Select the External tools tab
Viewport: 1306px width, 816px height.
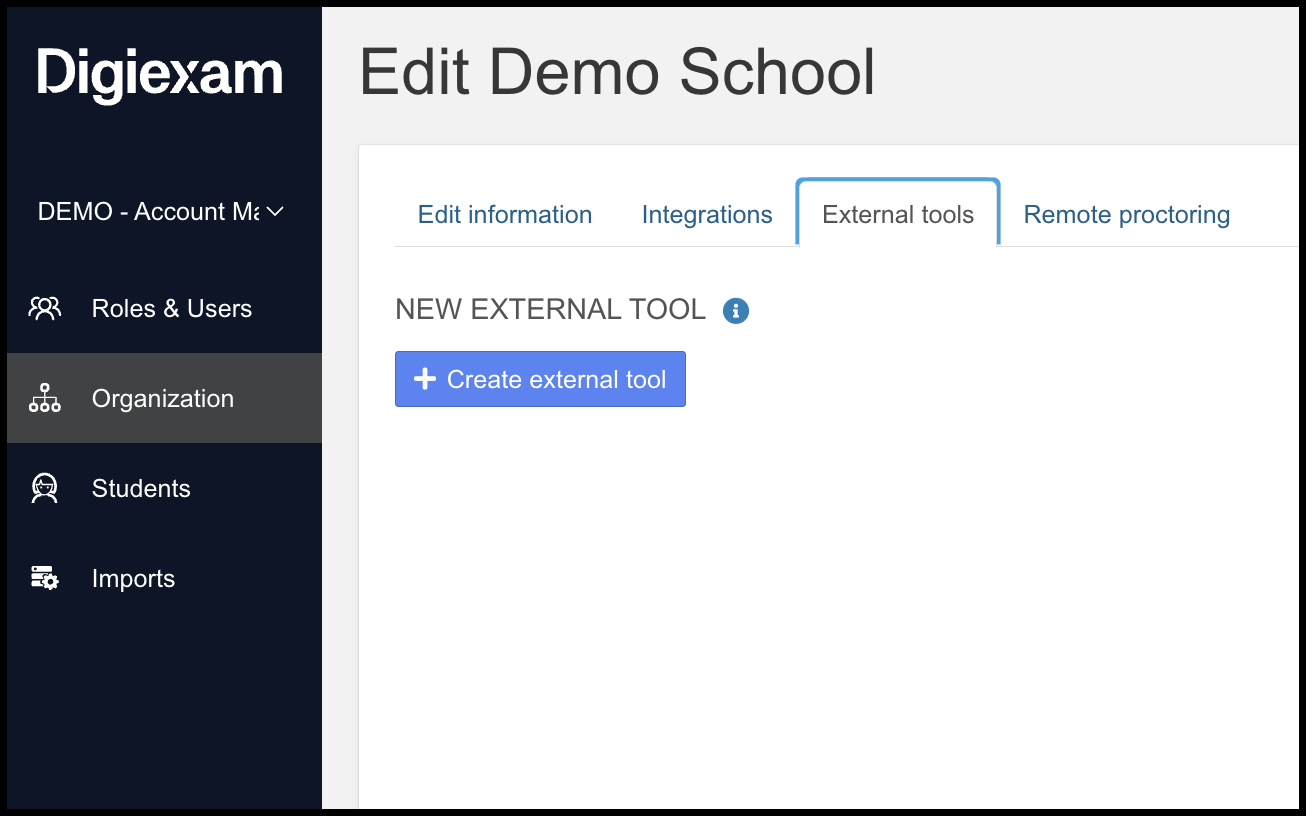pyautogui.click(x=898, y=213)
